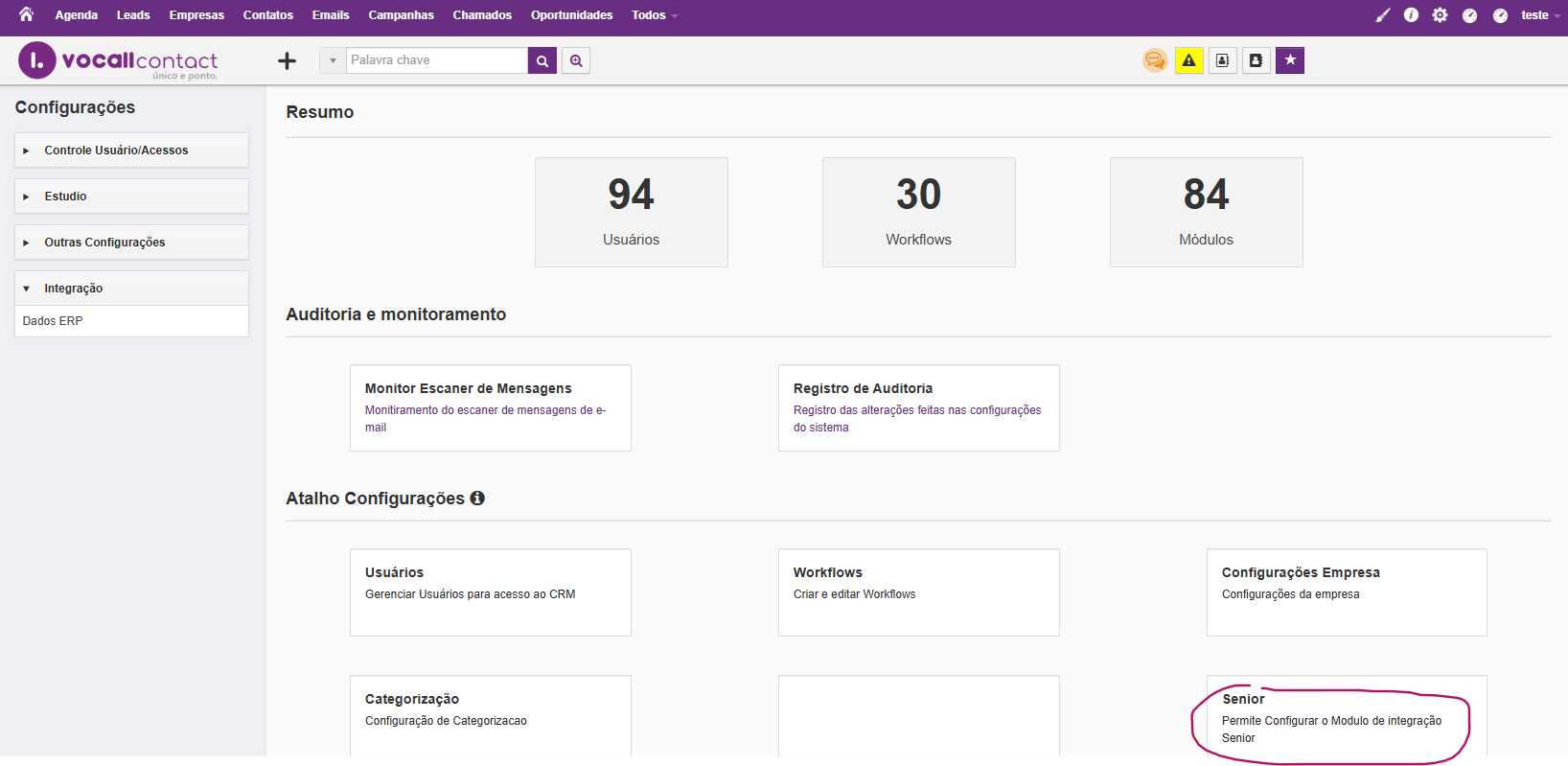The height and width of the screenshot is (766, 1568).
Task: Go to the home icon in top bar
Action: point(26,14)
